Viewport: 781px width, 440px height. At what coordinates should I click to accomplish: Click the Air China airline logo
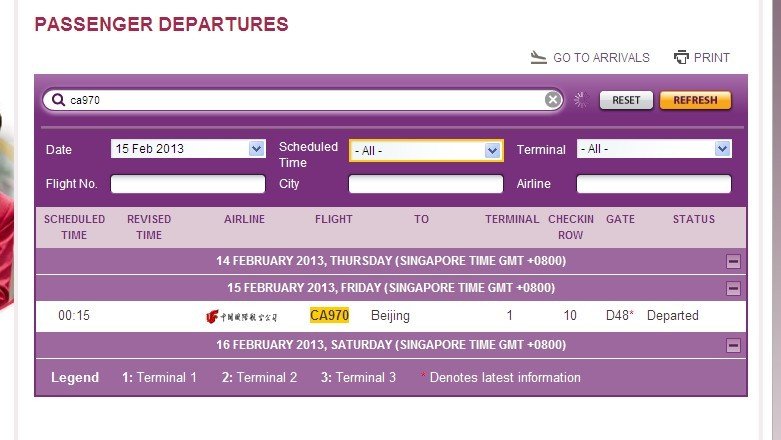[242, 316]
